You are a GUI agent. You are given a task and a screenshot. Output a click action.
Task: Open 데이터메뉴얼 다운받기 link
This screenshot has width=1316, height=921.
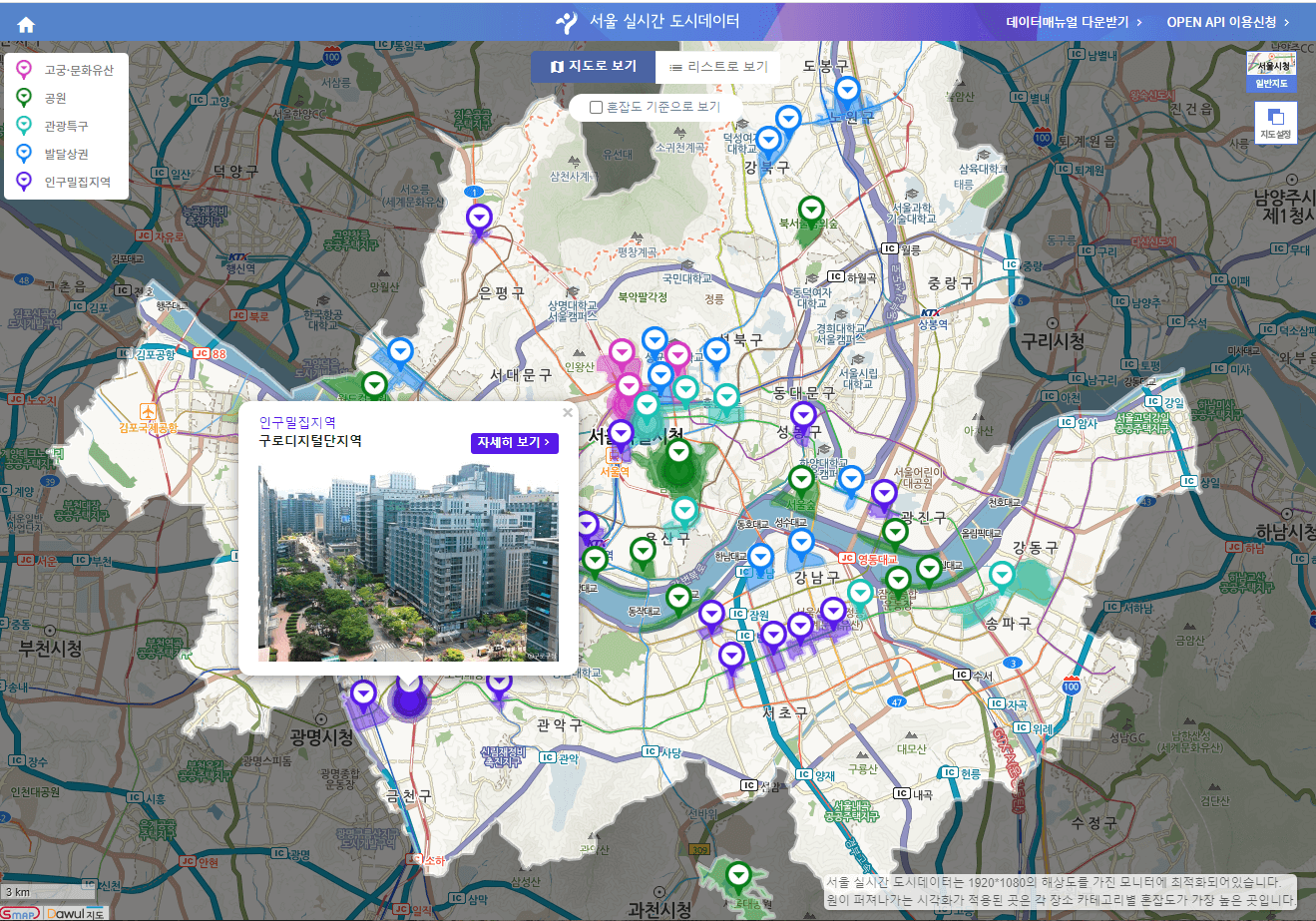[x=1074, y=22]
